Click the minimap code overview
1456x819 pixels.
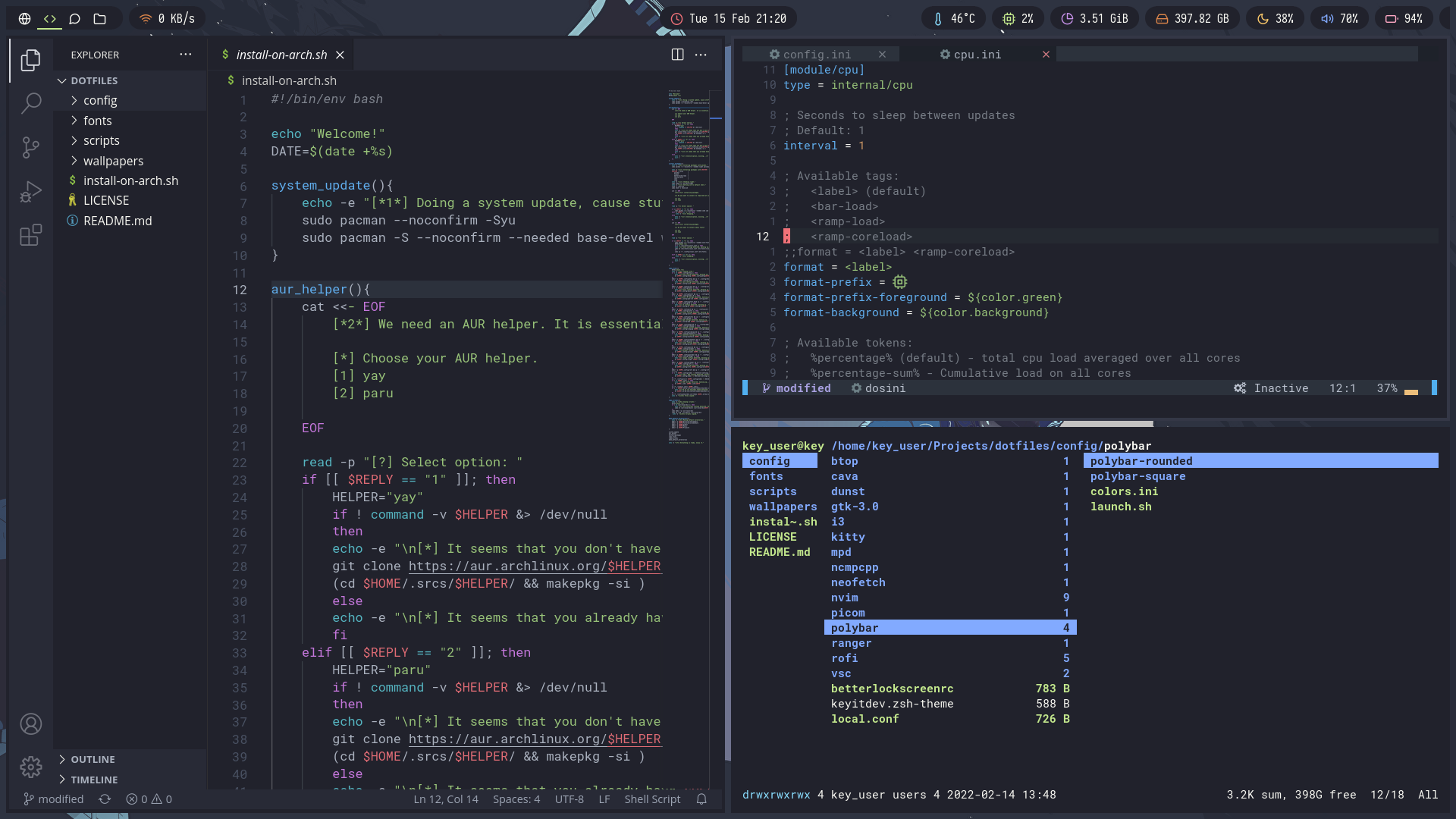pos(689,265)
